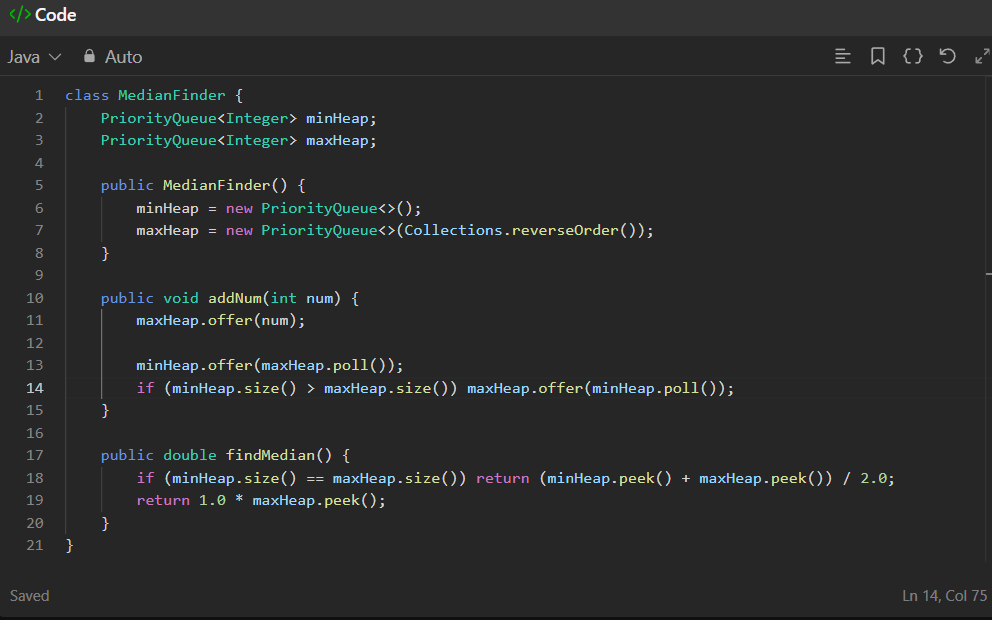Screen dimensions: 992x620
Task: Click 'return 1.0 * maxHeap.peek();' line
Action: (x=261, y=500)
